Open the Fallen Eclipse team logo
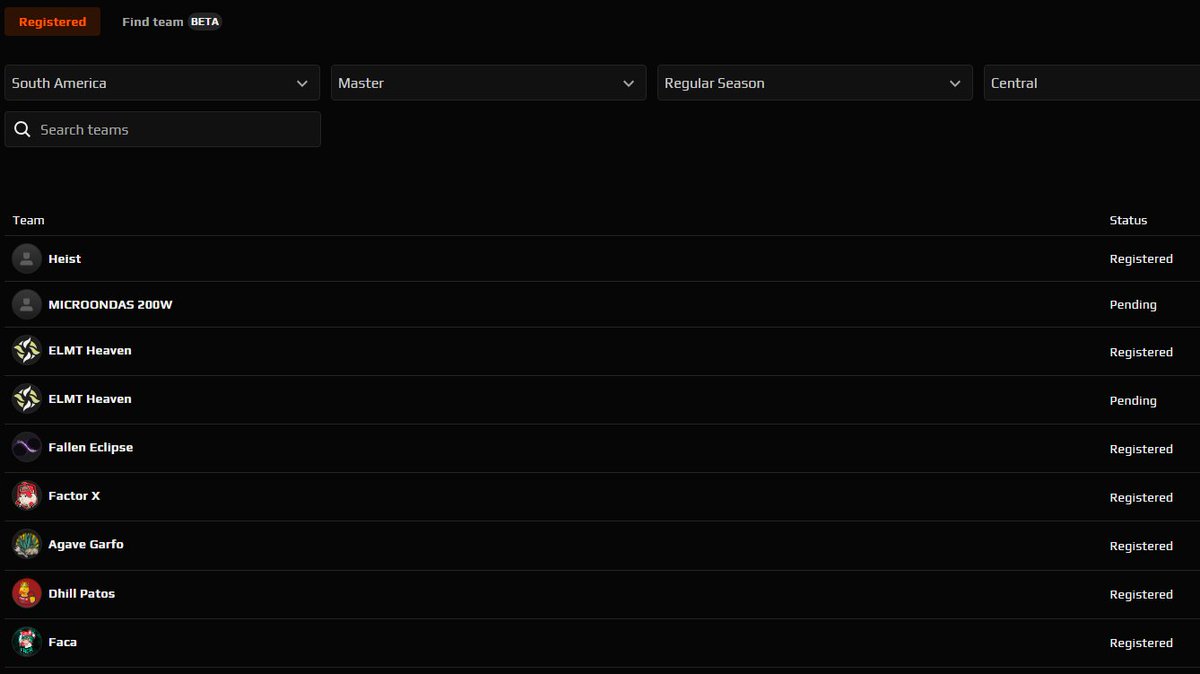The image size is (1200, 674). (27, 448)
